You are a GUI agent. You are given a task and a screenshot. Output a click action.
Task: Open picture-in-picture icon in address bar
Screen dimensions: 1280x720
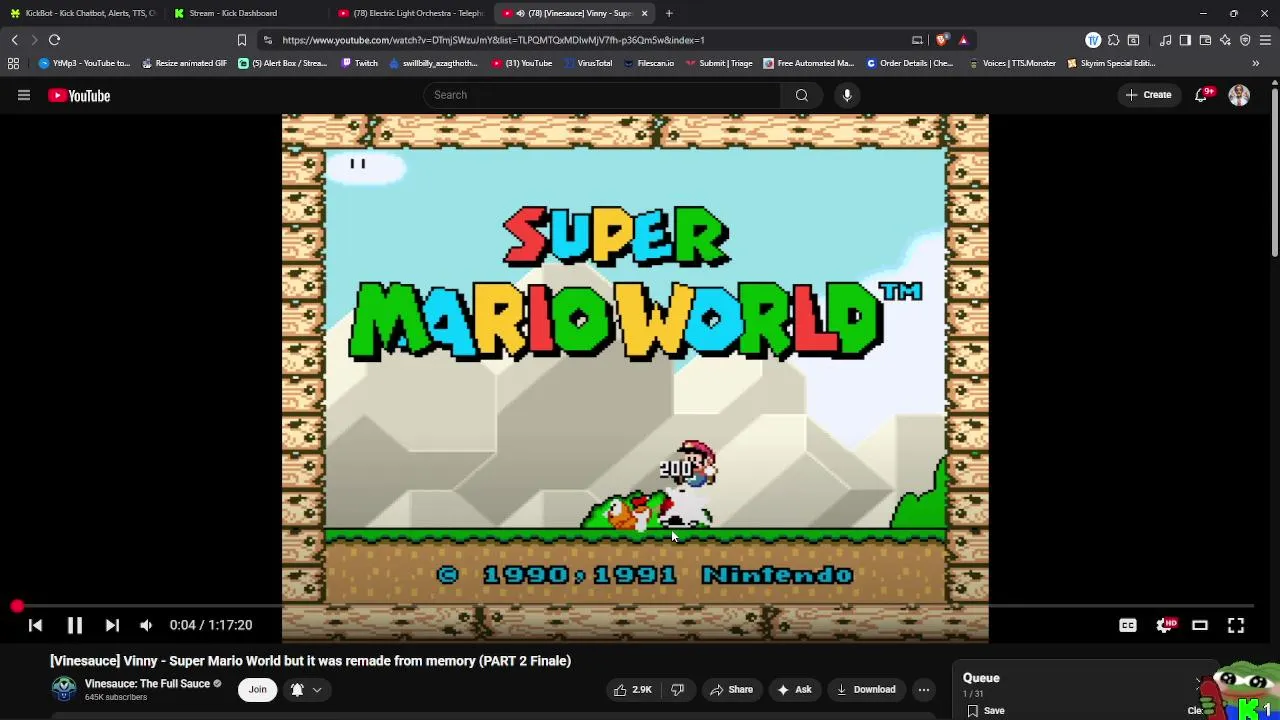pos(917,40)
